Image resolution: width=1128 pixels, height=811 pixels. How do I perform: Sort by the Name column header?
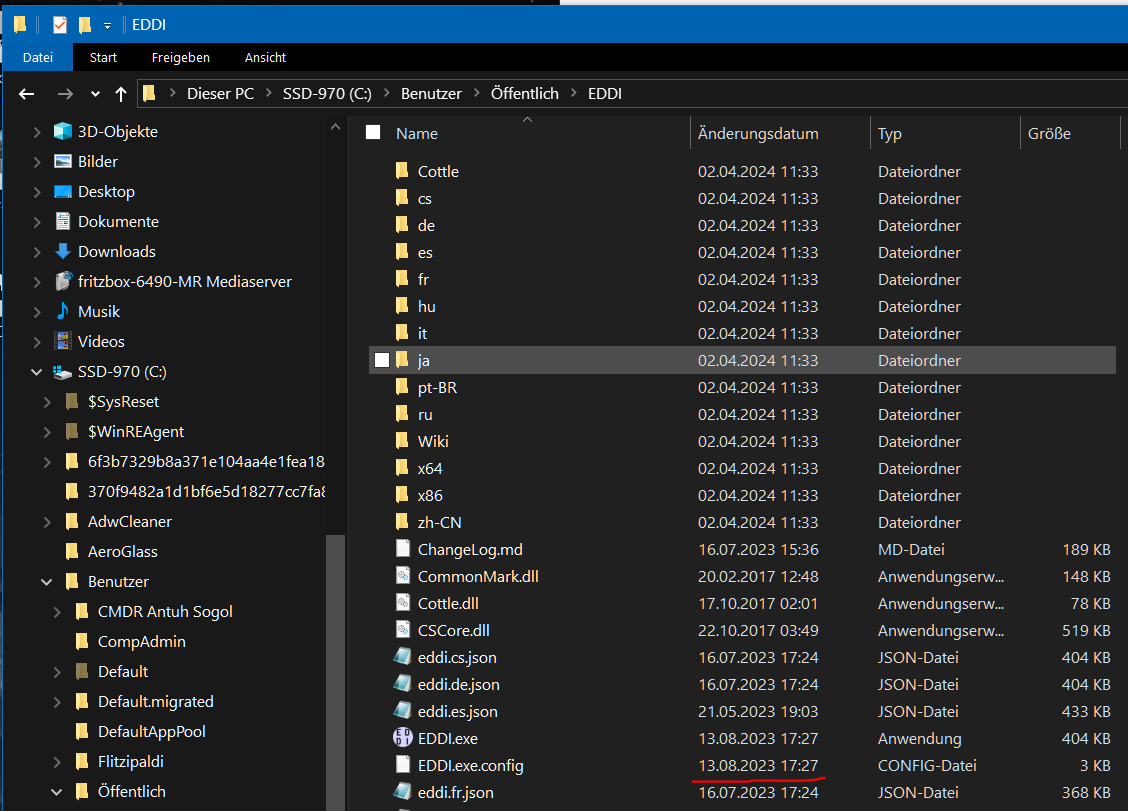[417, 134]
